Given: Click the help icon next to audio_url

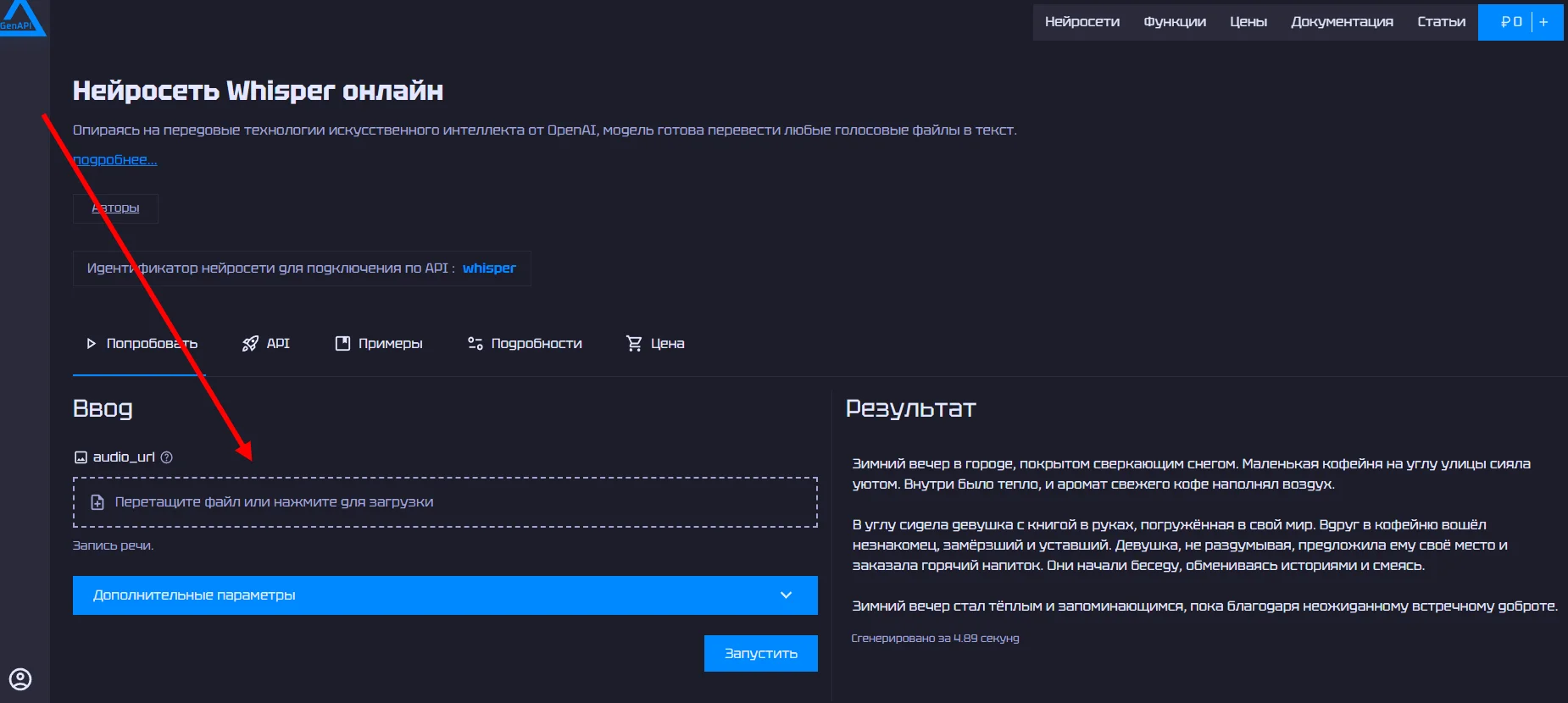Looking at the screenshot, I should (x=167, y=457).
